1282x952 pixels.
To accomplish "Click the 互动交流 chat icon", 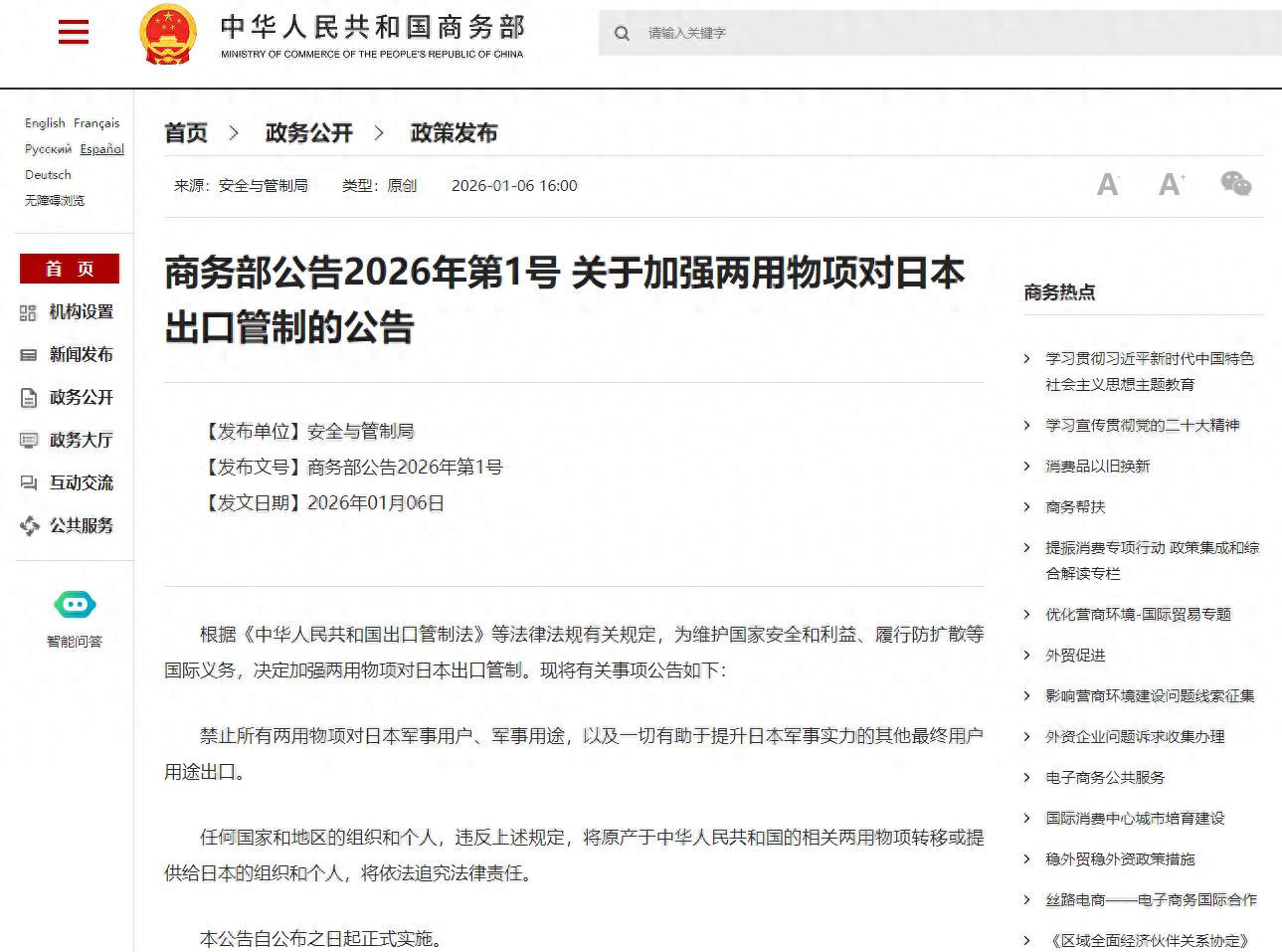I will [x=28, y=483].
